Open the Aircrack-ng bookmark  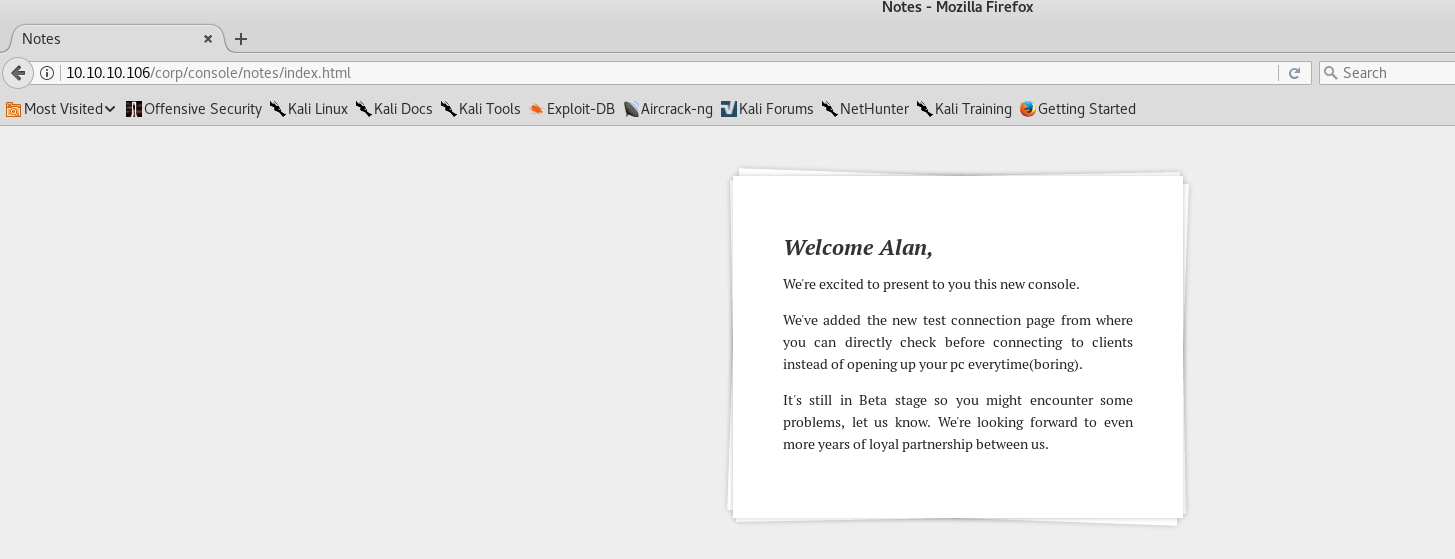point(668,109)
